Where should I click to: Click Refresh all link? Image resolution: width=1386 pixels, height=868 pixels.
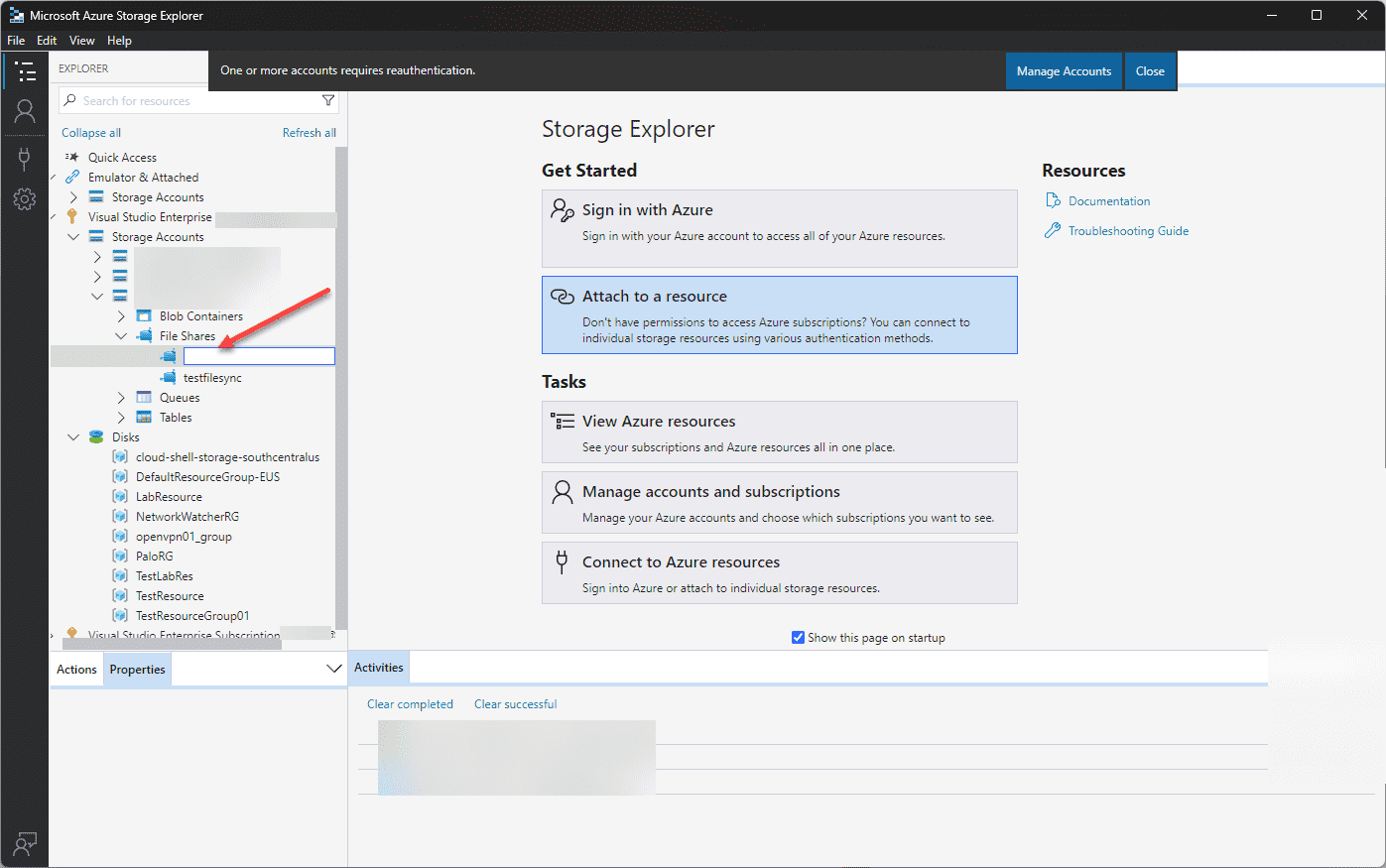click(310, 132)
